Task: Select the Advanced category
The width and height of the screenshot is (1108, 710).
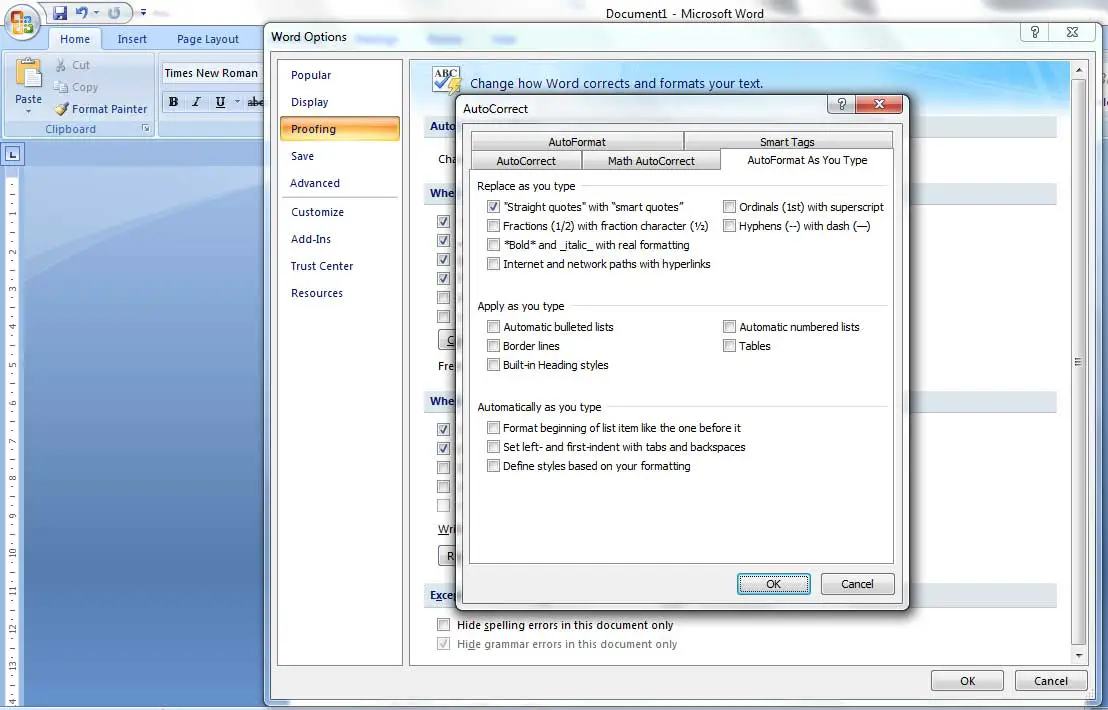Action: click(x=340, y=183)
